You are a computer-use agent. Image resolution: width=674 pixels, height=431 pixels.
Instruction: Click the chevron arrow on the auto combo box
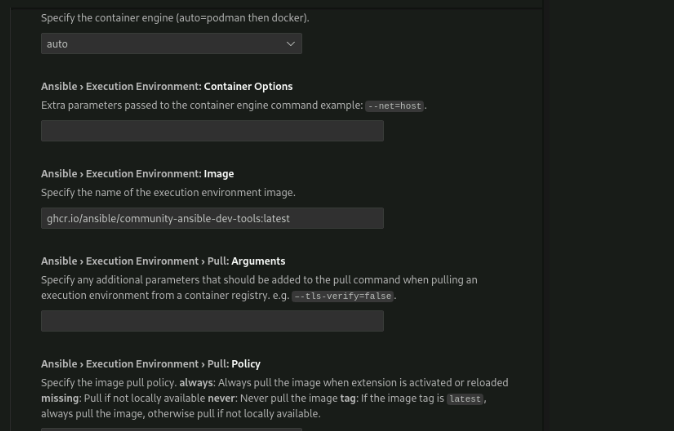(291, 44)
